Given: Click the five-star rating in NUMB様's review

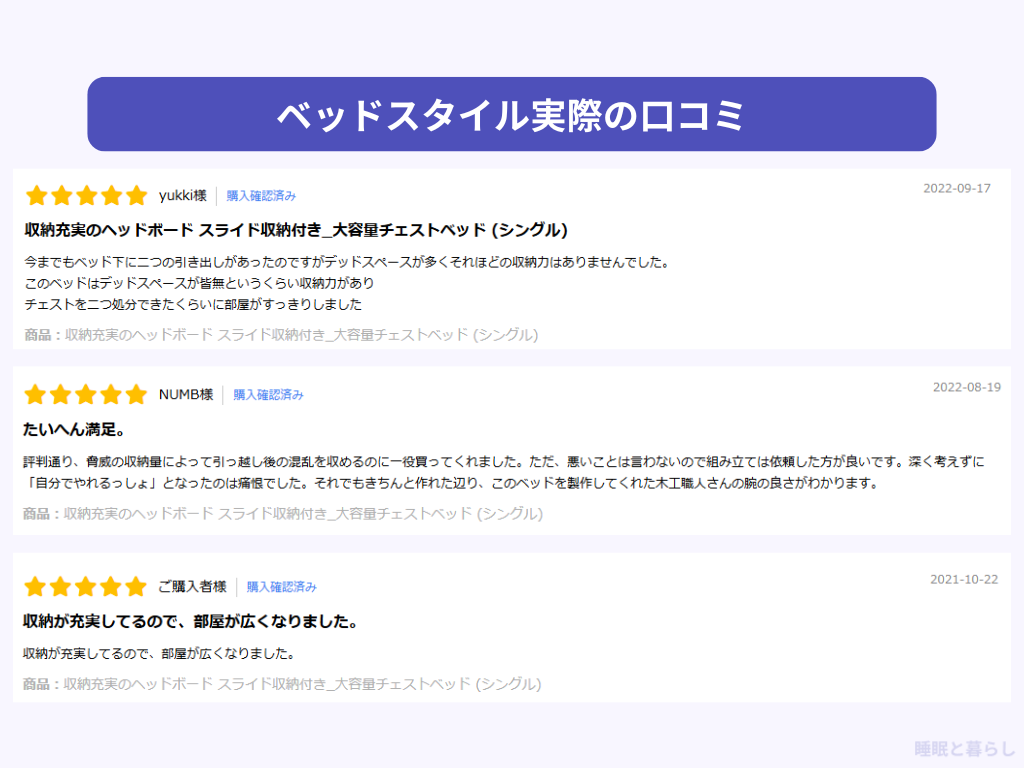Looking at the screenshot, I should click(86, 394).
